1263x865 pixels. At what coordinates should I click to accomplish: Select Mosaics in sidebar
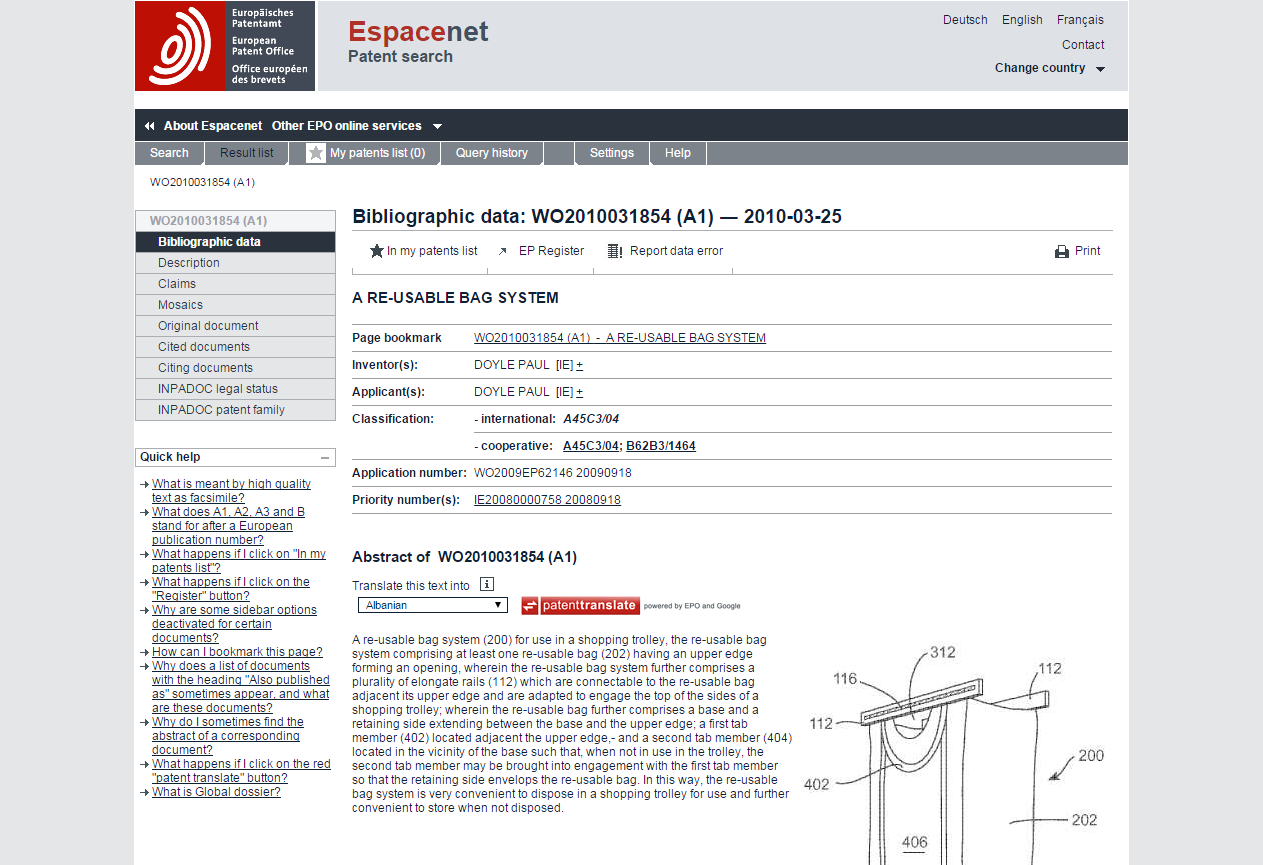235,305
